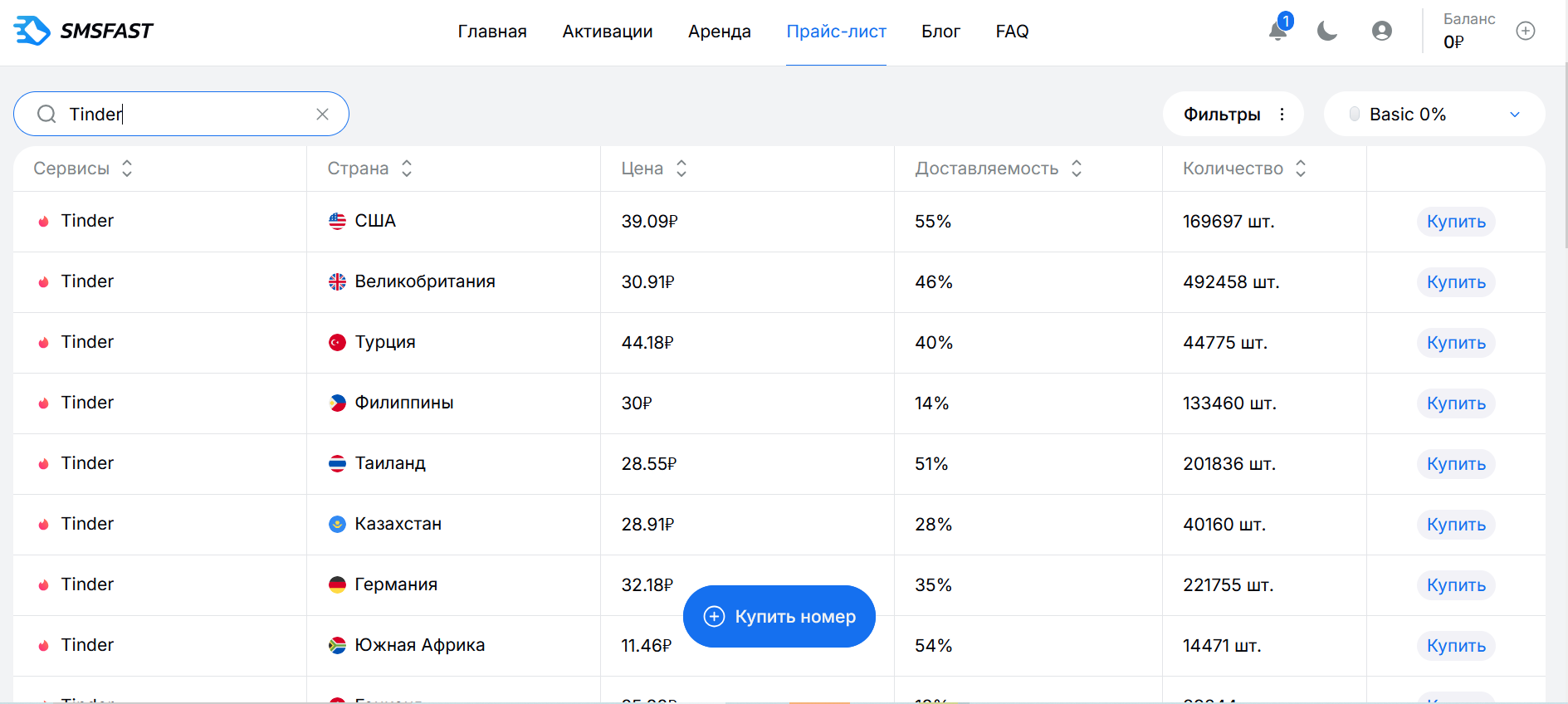The image size is (1568, 704).
Task: Click the Великобритания country name
Action: tap(425, 281)
